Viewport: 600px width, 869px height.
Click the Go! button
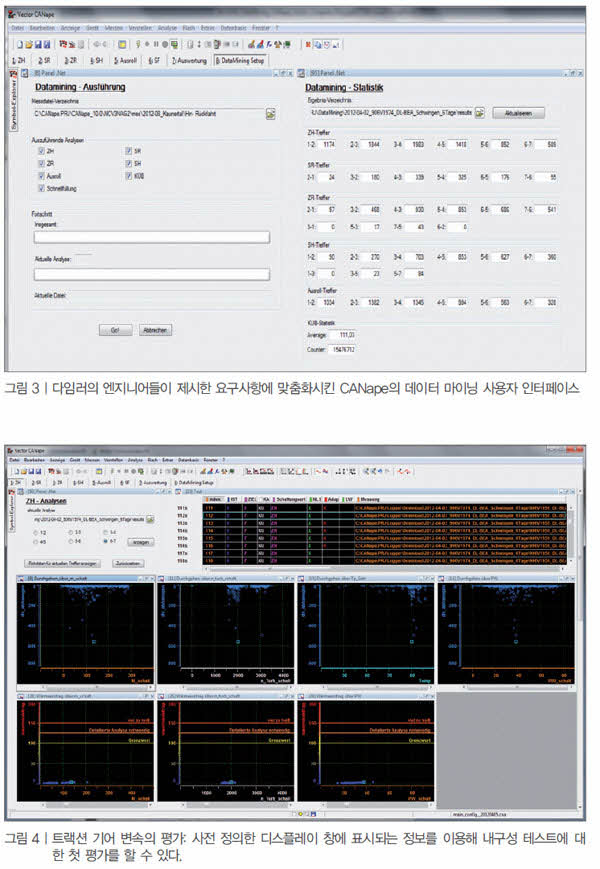click(x=115, y=330)
